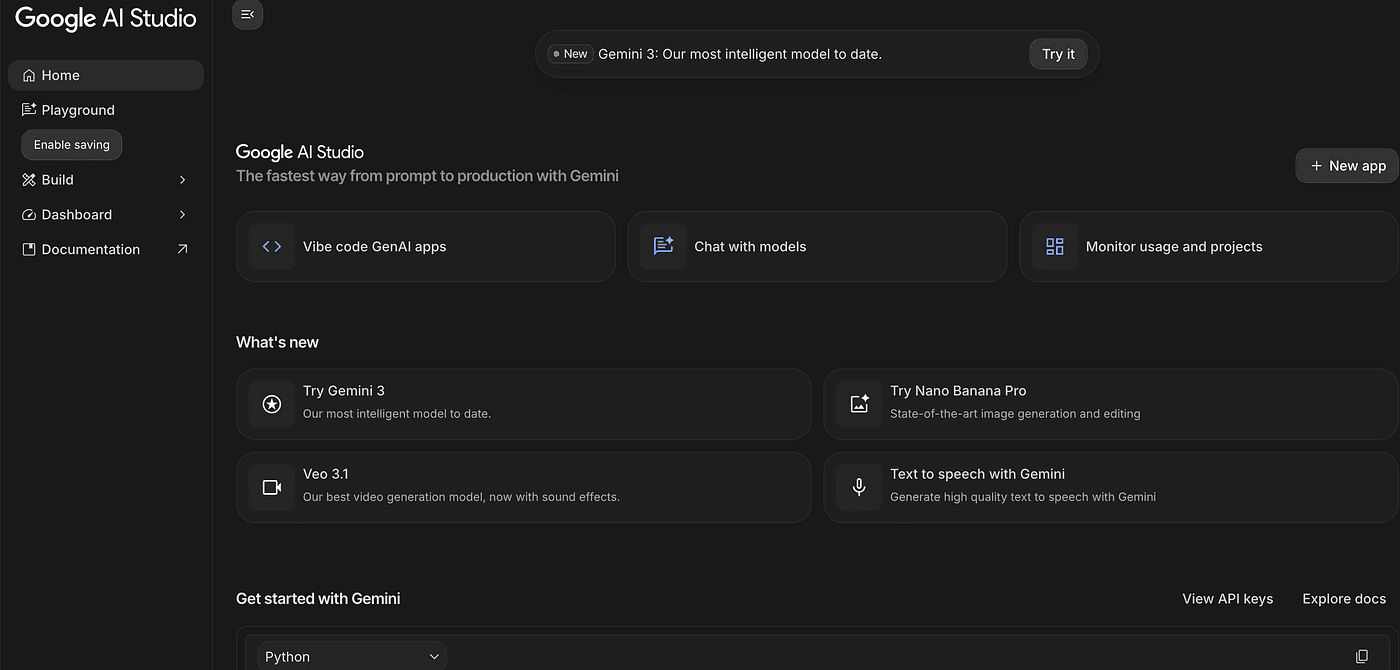Click the Try Gemini 3 star icon

[272, 404]
